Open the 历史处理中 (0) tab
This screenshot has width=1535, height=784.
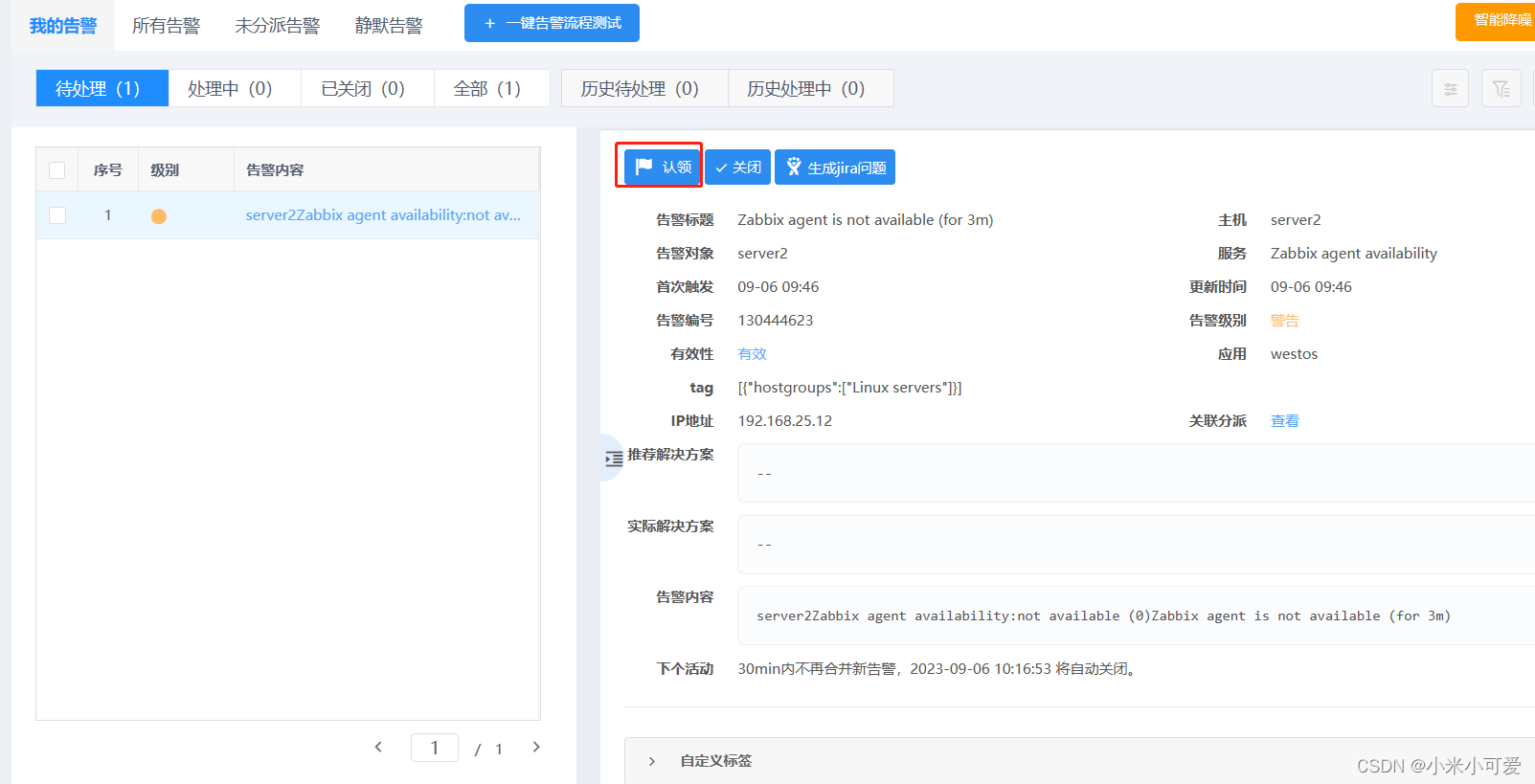[x=811, y=88]
